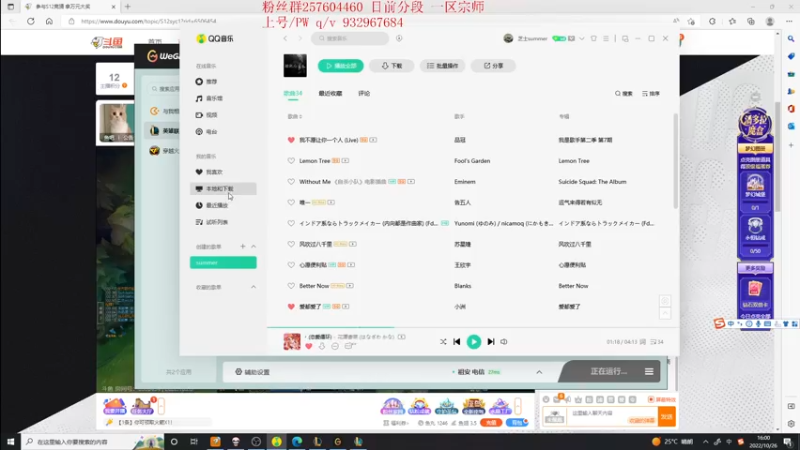Like the Lemon Tree song
The width and height of the screenshot is (800, 450).
coord(291,161)
